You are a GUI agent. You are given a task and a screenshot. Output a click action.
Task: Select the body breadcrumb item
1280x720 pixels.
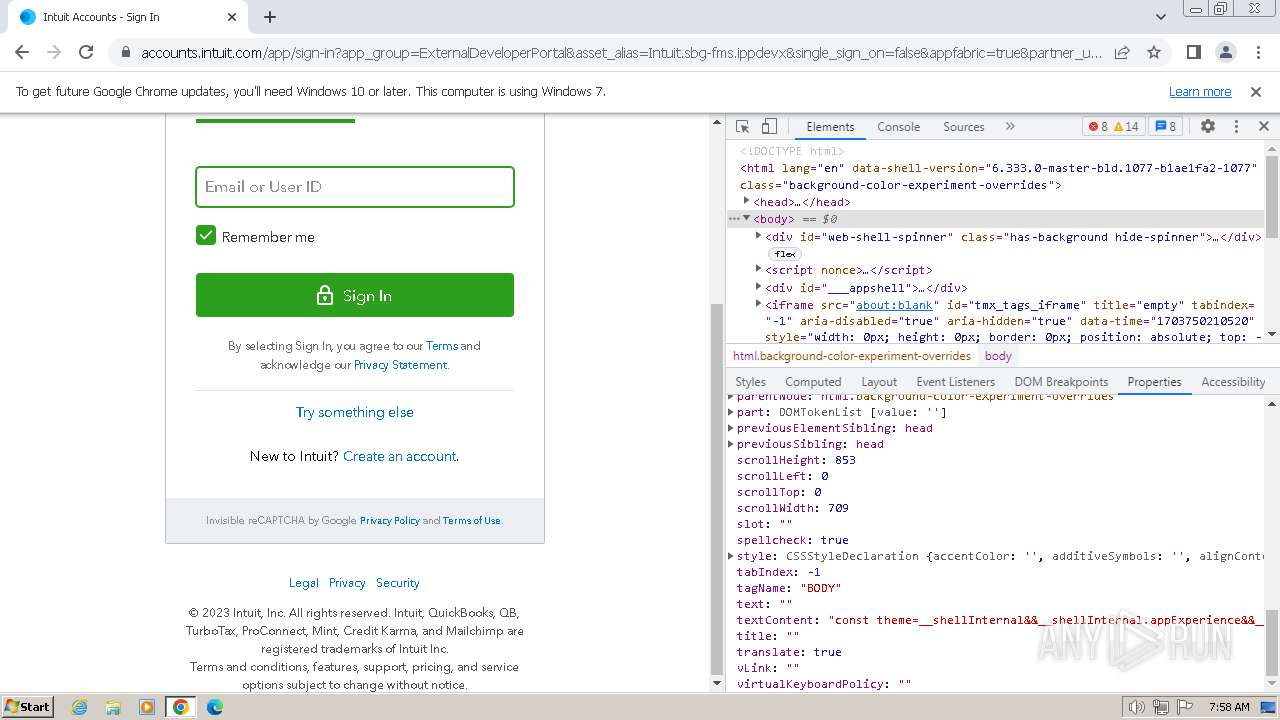click(998, 356)
